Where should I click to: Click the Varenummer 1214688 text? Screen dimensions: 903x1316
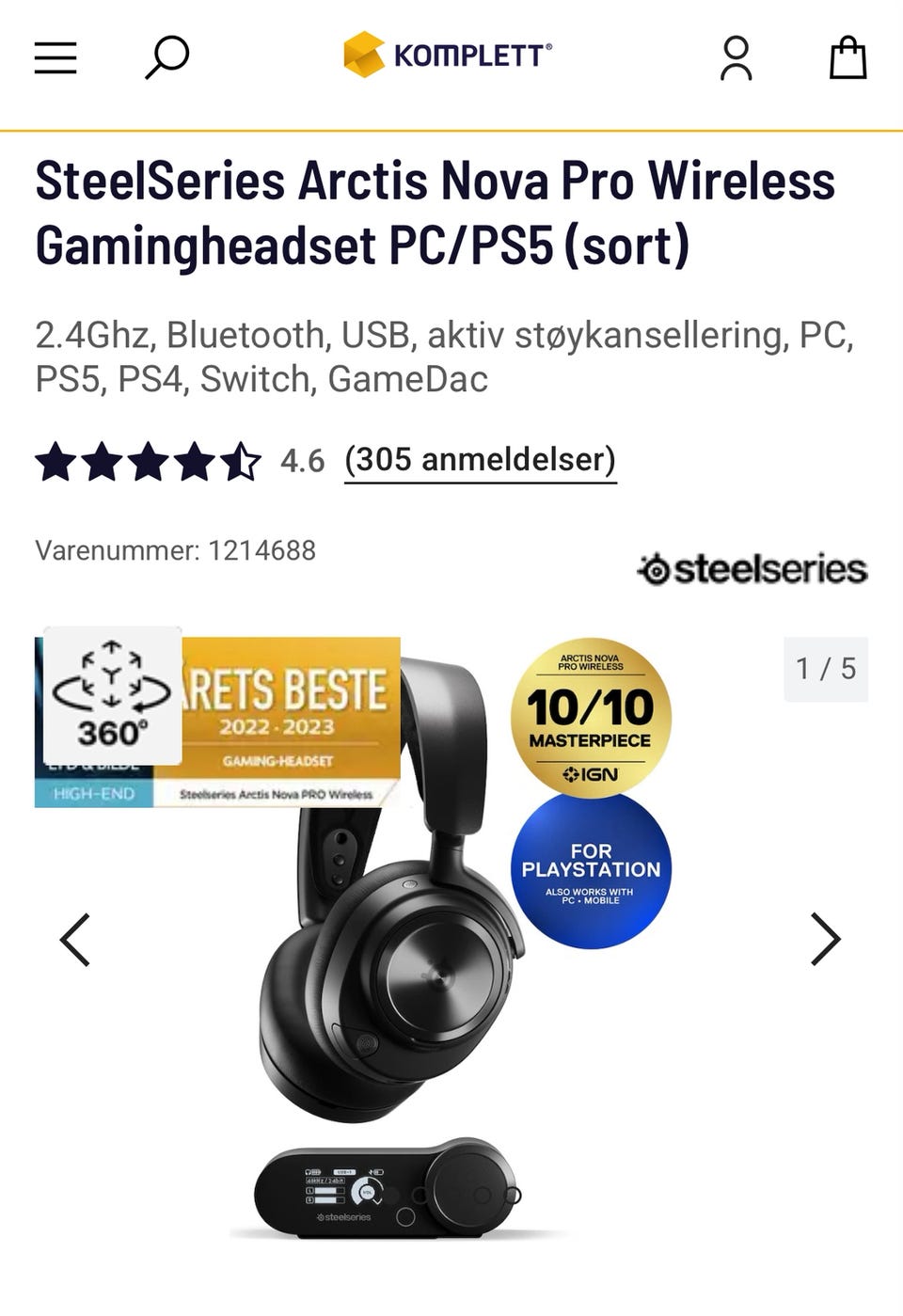click(175, 550)
